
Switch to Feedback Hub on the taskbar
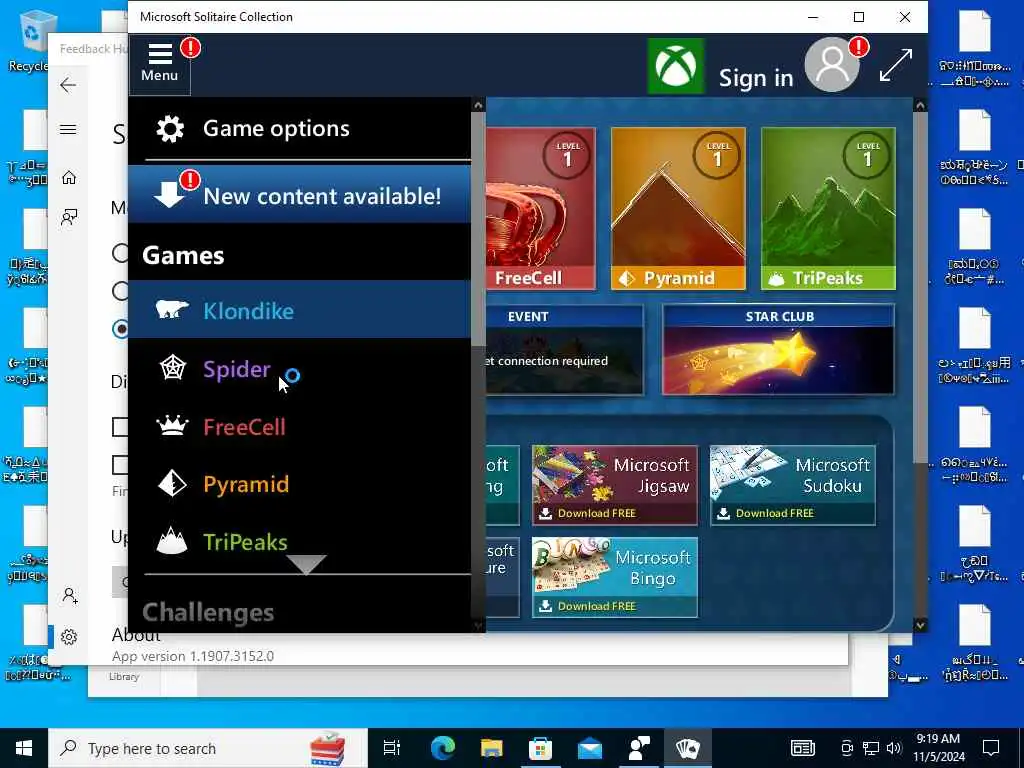coord(639,748)
